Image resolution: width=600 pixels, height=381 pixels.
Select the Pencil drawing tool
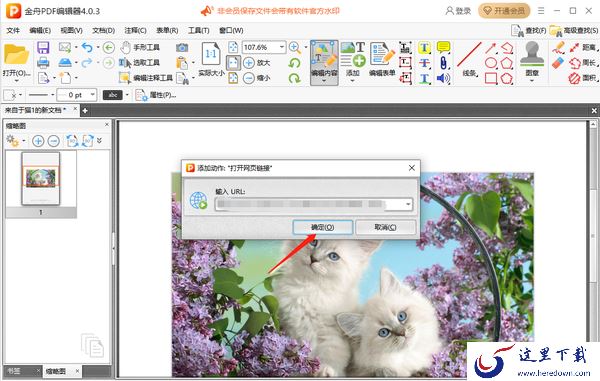click(x=558, y=47)
